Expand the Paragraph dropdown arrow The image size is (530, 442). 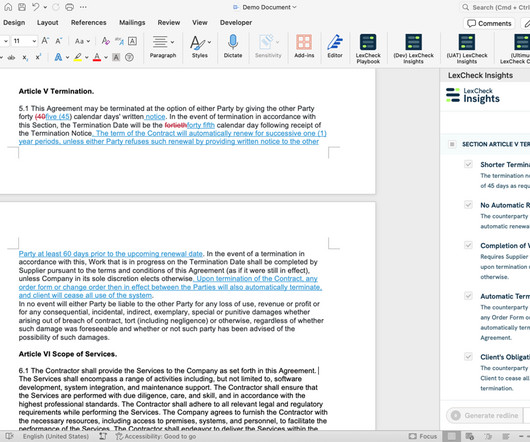[172, 42]
